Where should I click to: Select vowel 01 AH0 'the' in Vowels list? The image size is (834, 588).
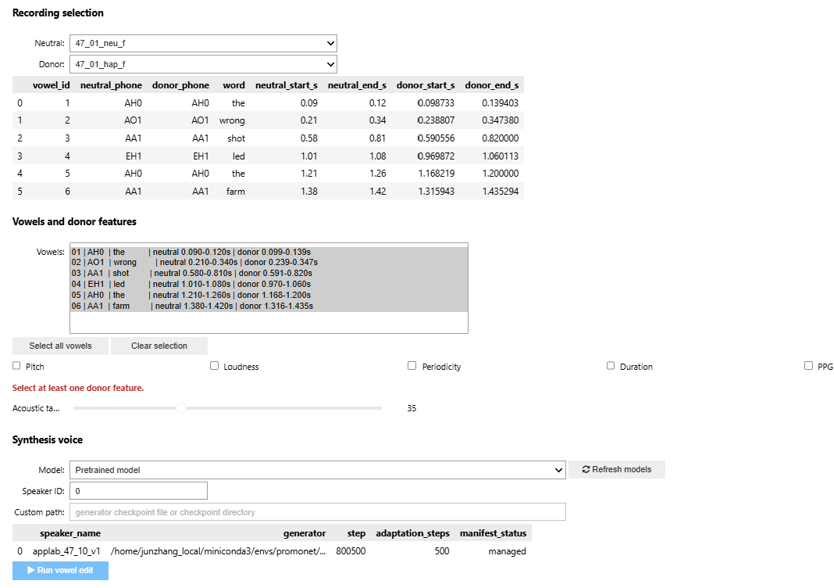click(269, 252)
